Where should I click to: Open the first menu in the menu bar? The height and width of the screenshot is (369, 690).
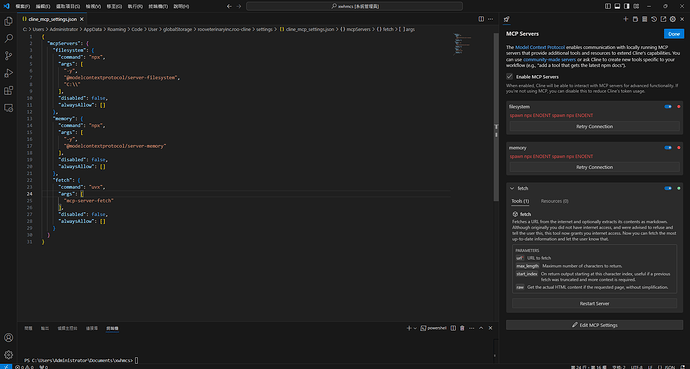tap(23, 7)
